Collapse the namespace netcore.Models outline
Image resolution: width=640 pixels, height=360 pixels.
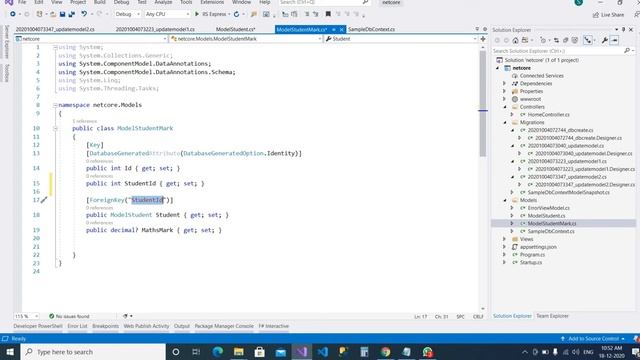coord(55,105)
